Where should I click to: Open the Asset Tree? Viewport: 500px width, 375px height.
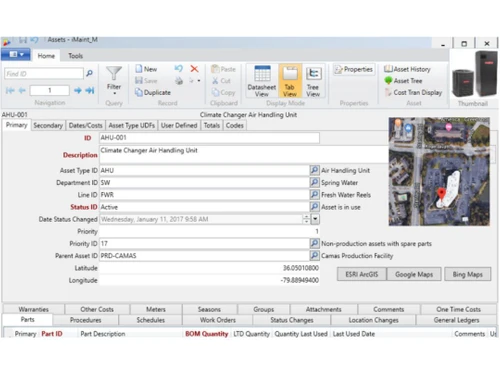tap(403, 81)
